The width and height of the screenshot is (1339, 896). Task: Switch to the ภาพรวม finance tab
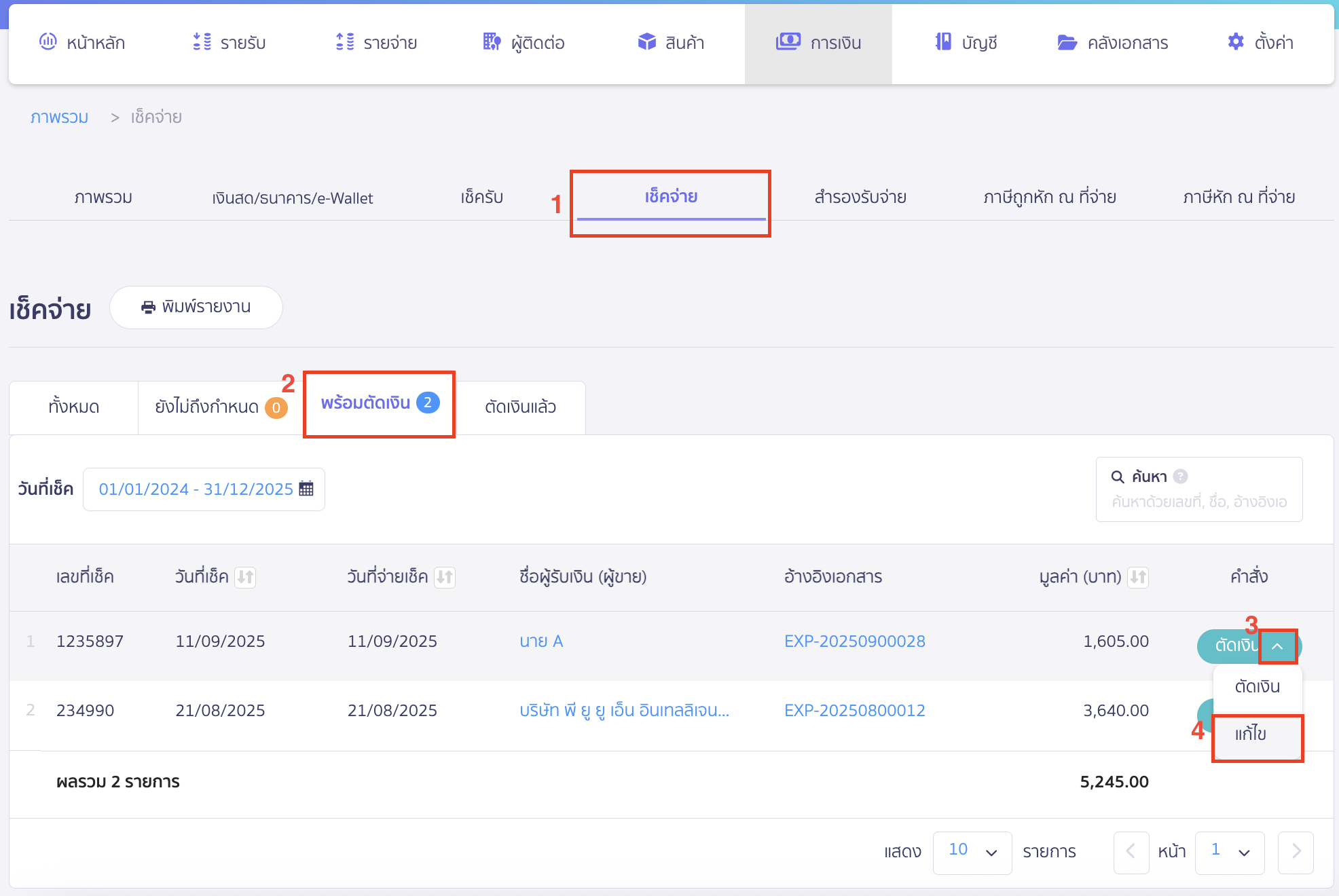coord(103,198)
